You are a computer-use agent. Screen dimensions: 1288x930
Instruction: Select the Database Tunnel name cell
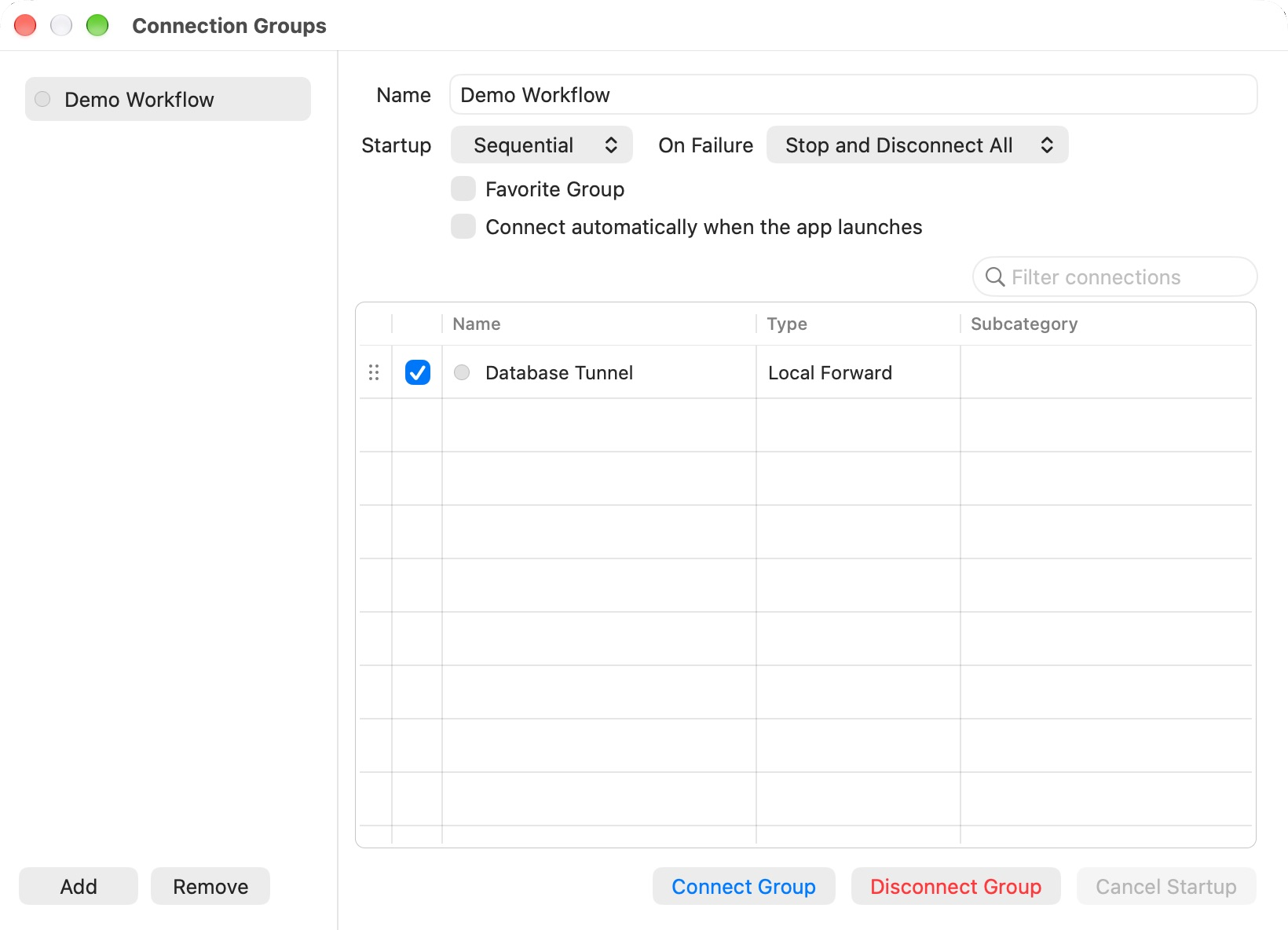click(x=598, y=372)
